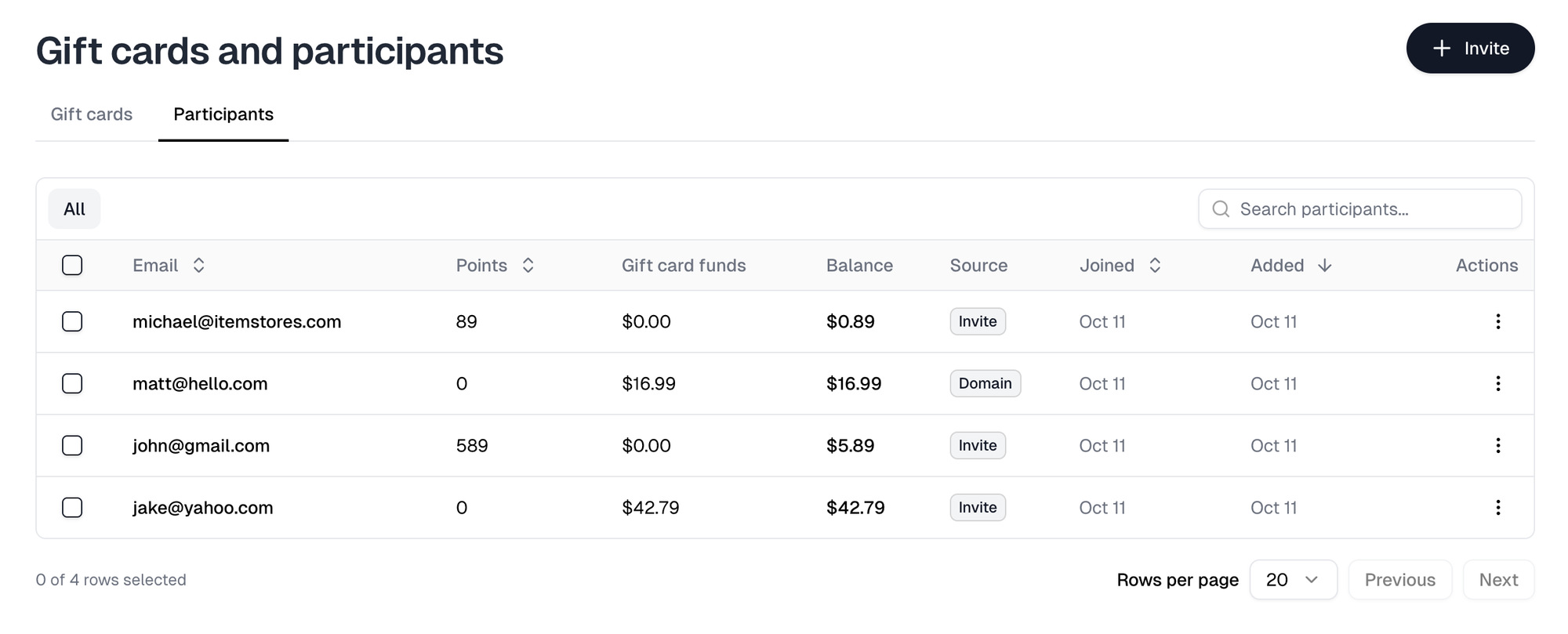1568x634 pixels.
Task: Open the rows per page dropdown
Action: pyautogui.click(x=1294, y=580)
